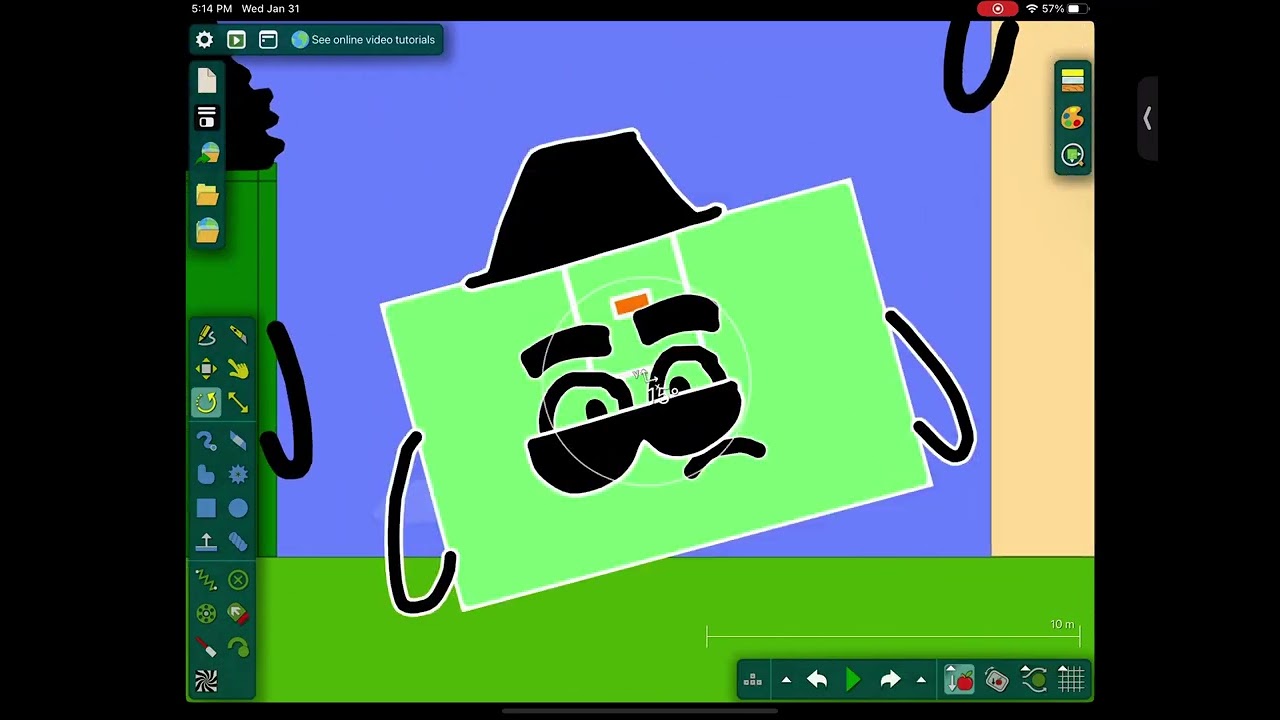Select the Texture tool
The width and height of the screenshot is (1280, 720).
tap(206, 682)
